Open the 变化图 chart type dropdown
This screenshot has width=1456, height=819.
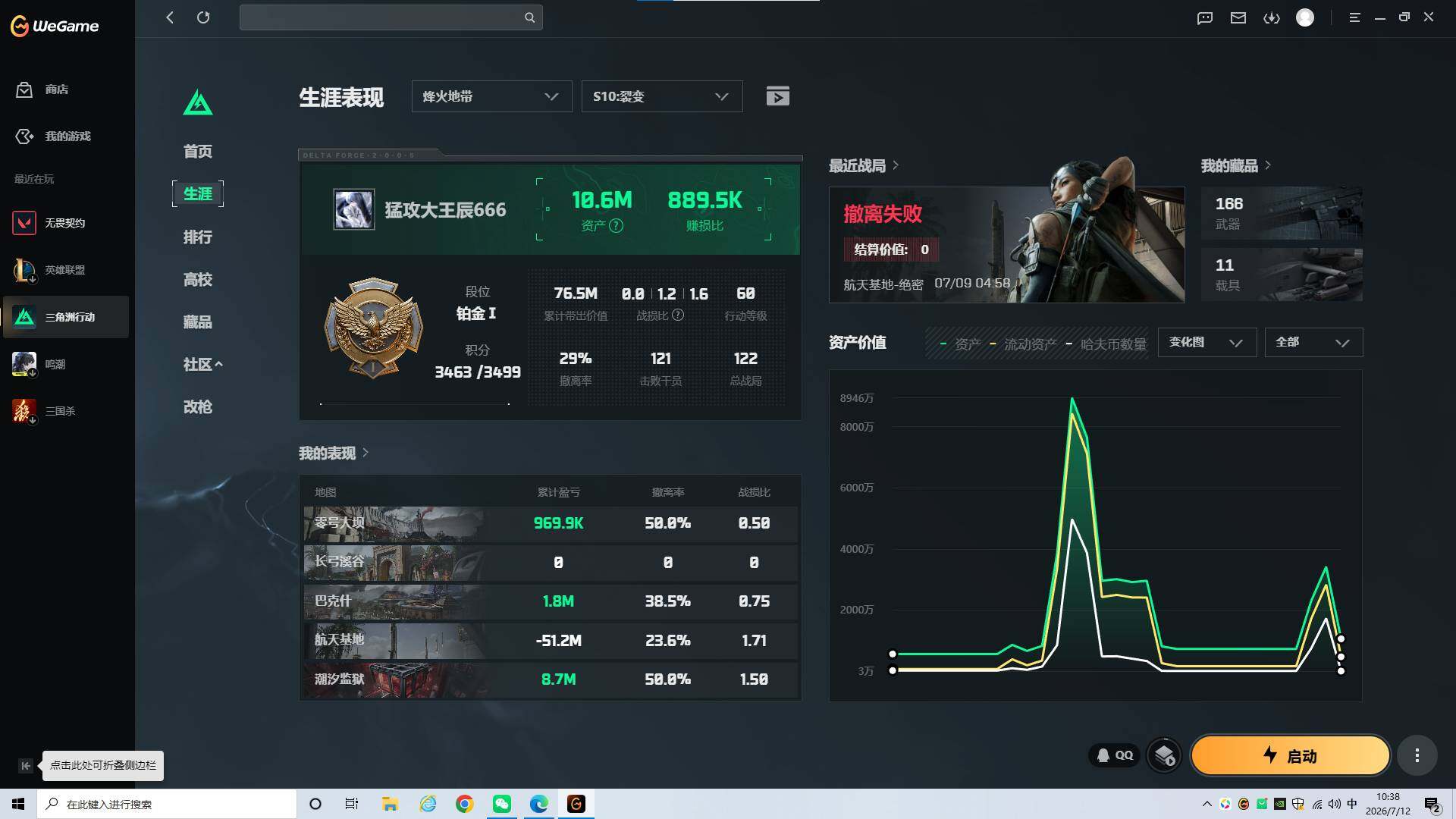coord(1207,343)
